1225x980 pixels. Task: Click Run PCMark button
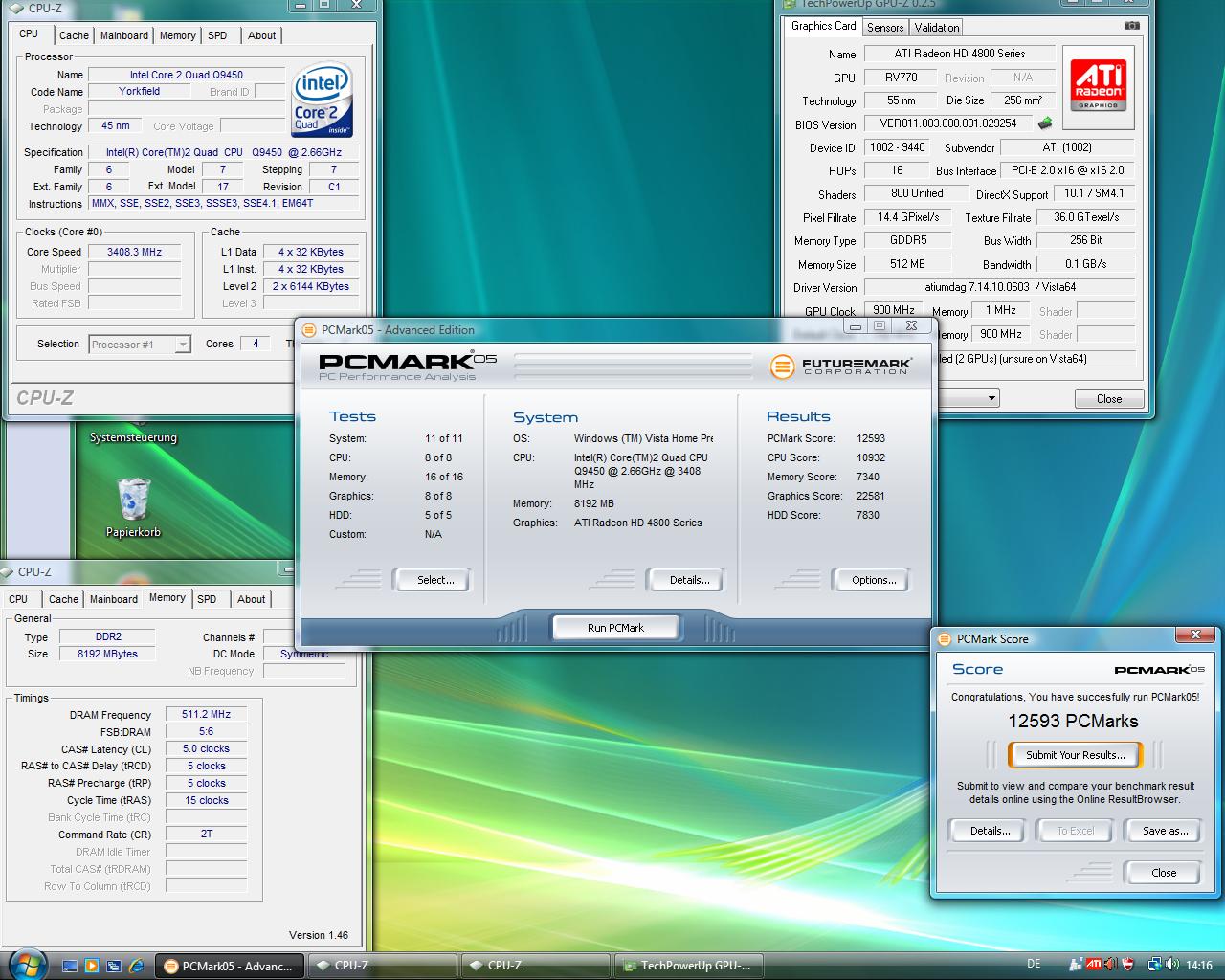tap(615, 628)
